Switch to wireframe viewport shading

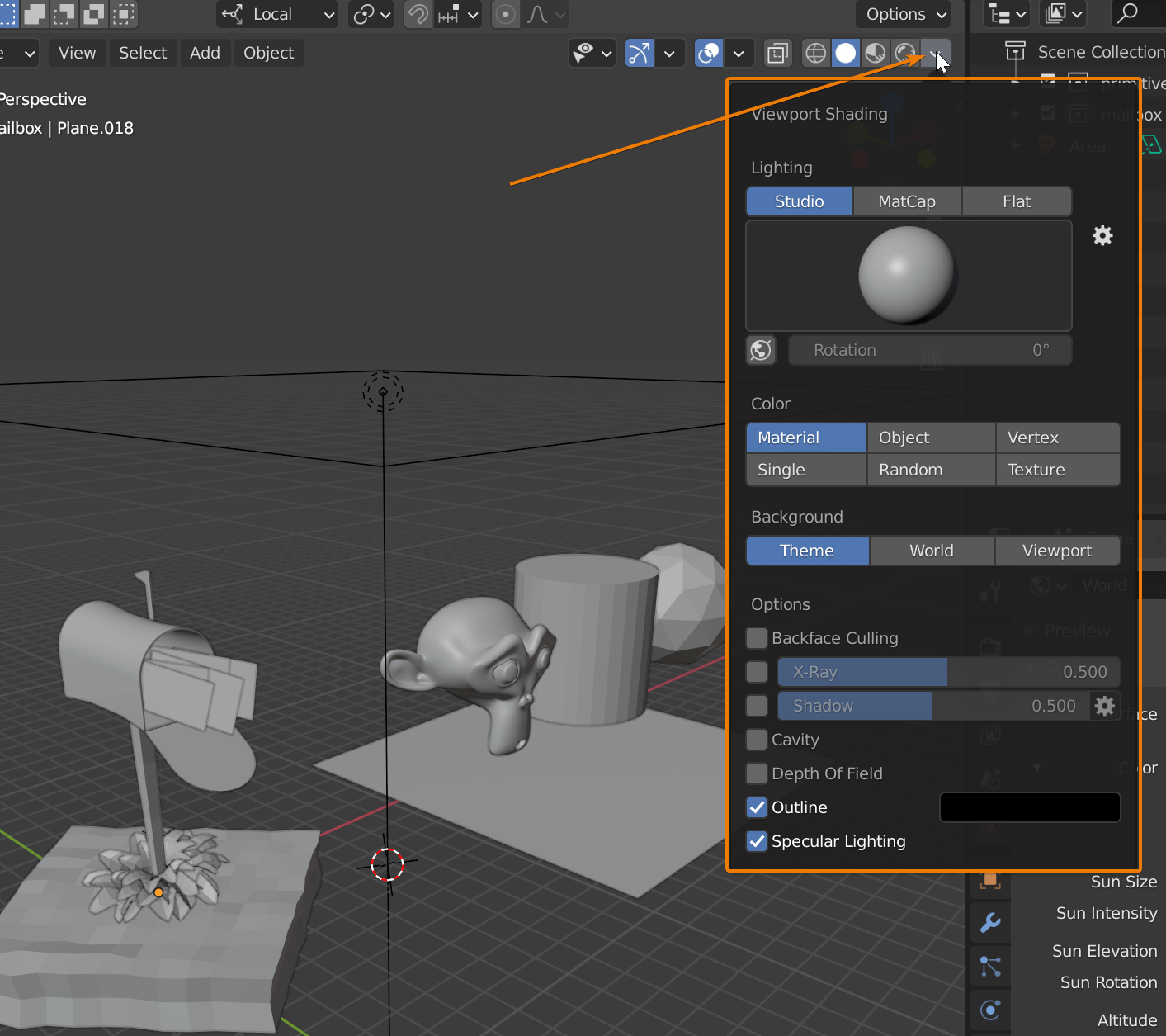click(815, 52)
